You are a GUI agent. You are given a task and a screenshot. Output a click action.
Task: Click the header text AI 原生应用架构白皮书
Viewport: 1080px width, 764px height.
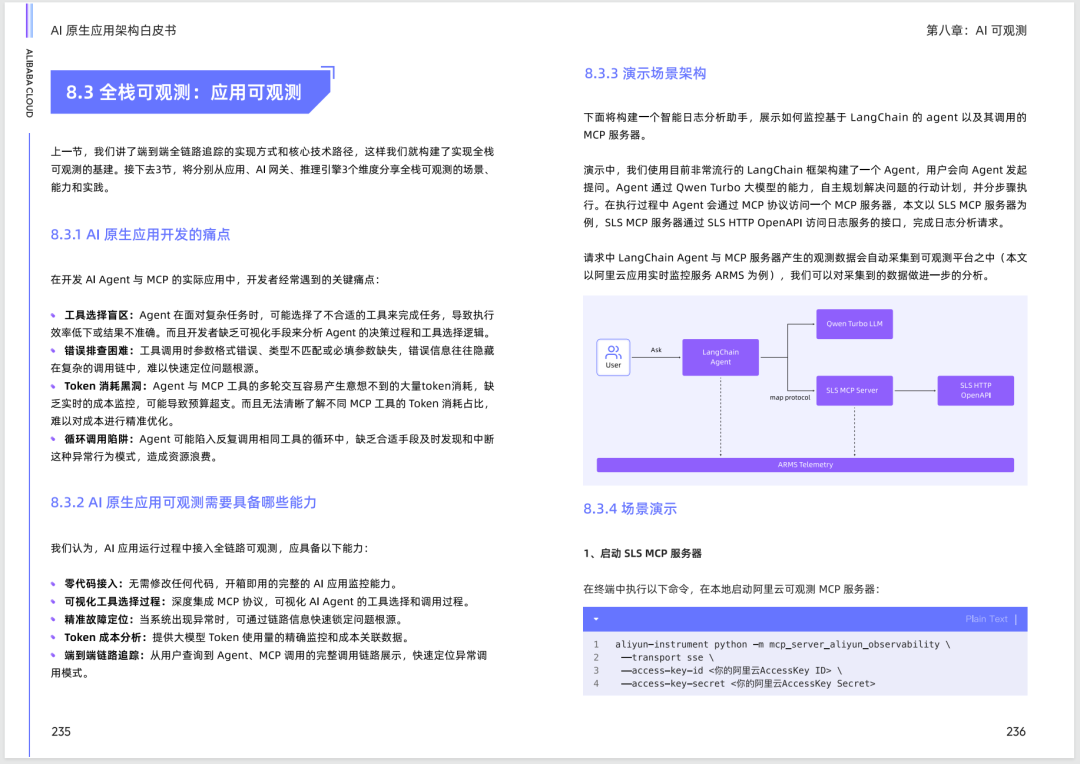tap(114, 30)
